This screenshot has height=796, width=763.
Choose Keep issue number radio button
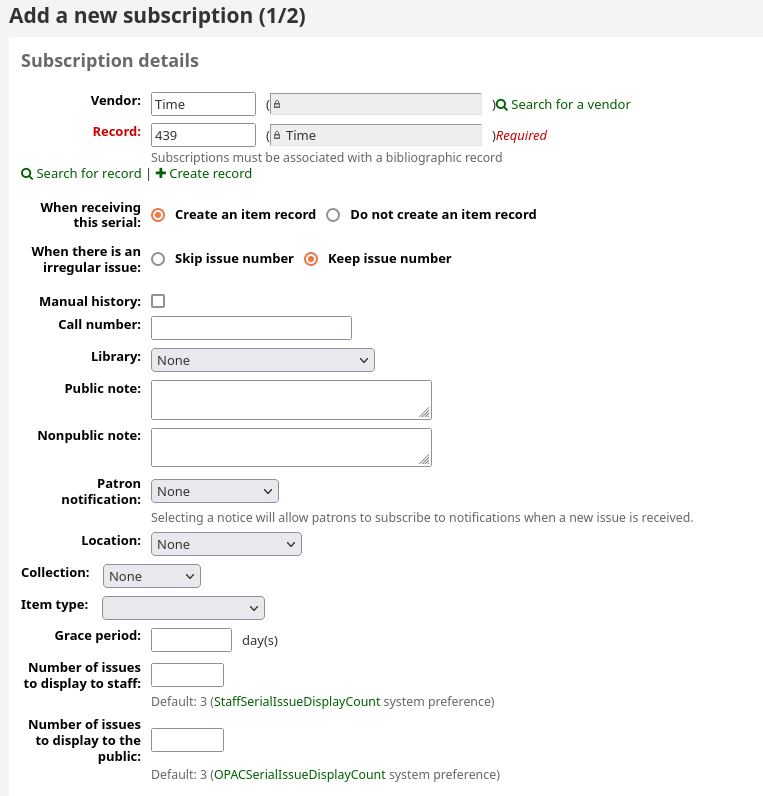(x=311, y=259)
